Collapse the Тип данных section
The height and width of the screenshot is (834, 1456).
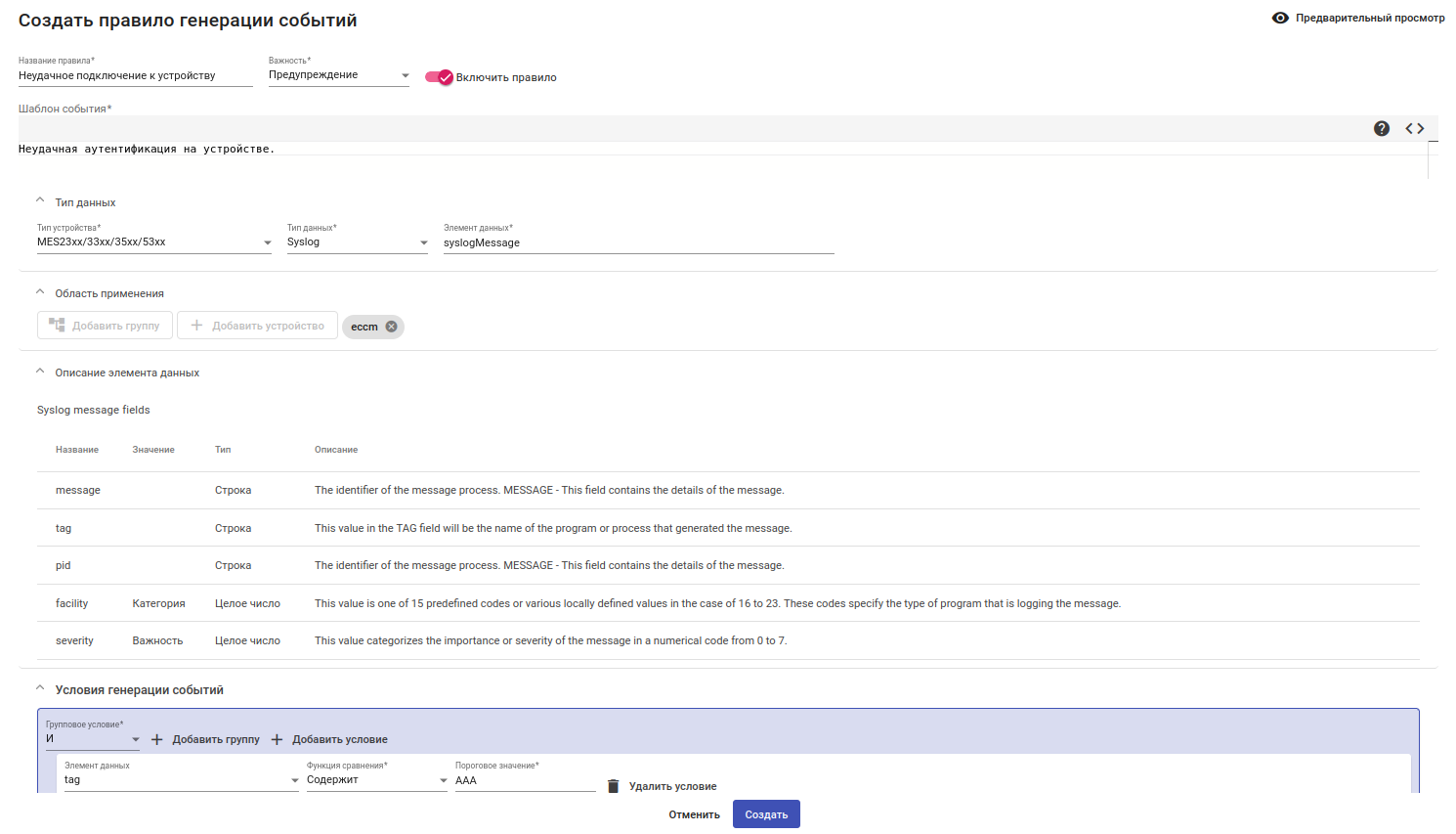[40, 201]
